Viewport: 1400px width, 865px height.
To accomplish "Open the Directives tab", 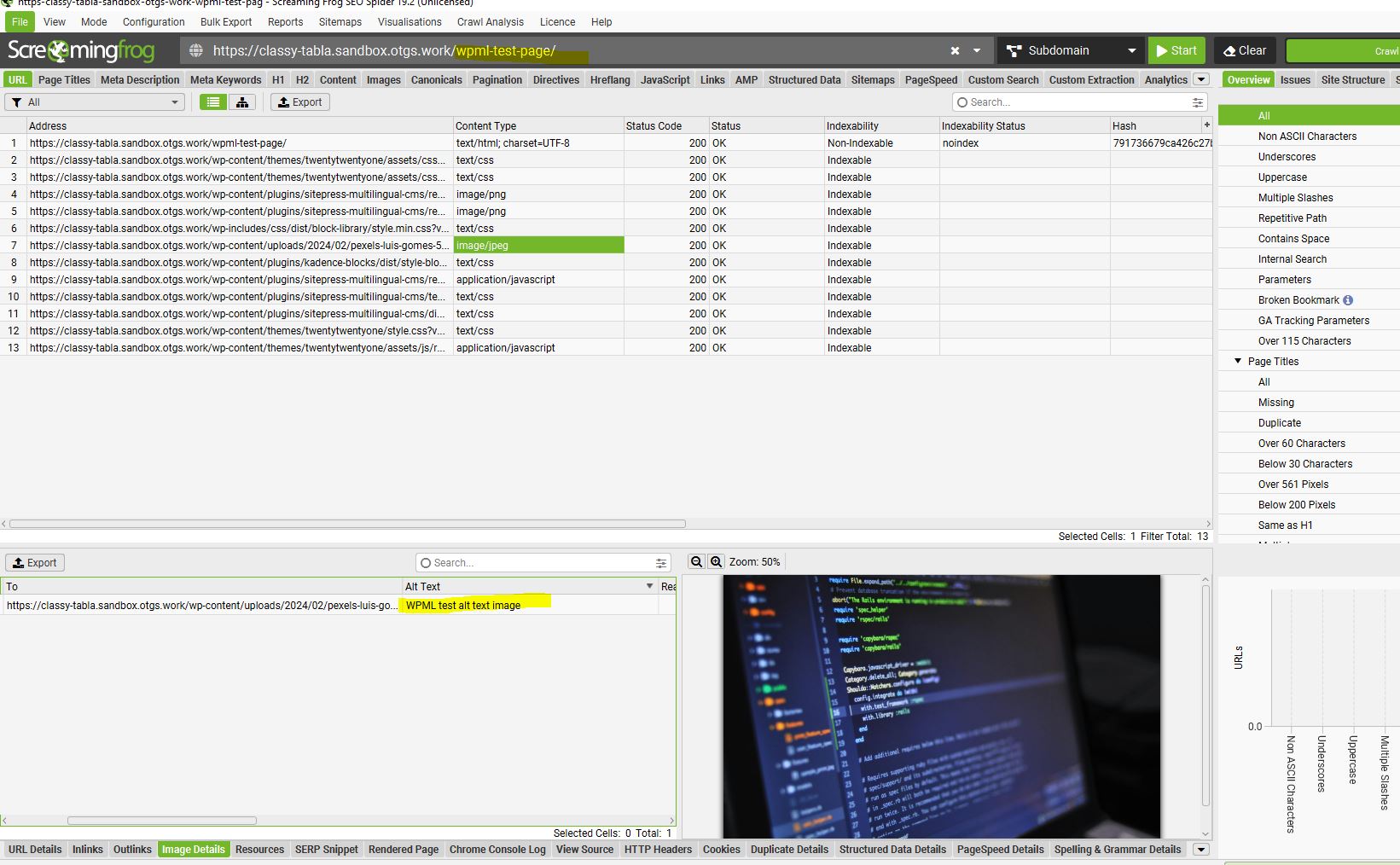I will [x=556, y=79].
